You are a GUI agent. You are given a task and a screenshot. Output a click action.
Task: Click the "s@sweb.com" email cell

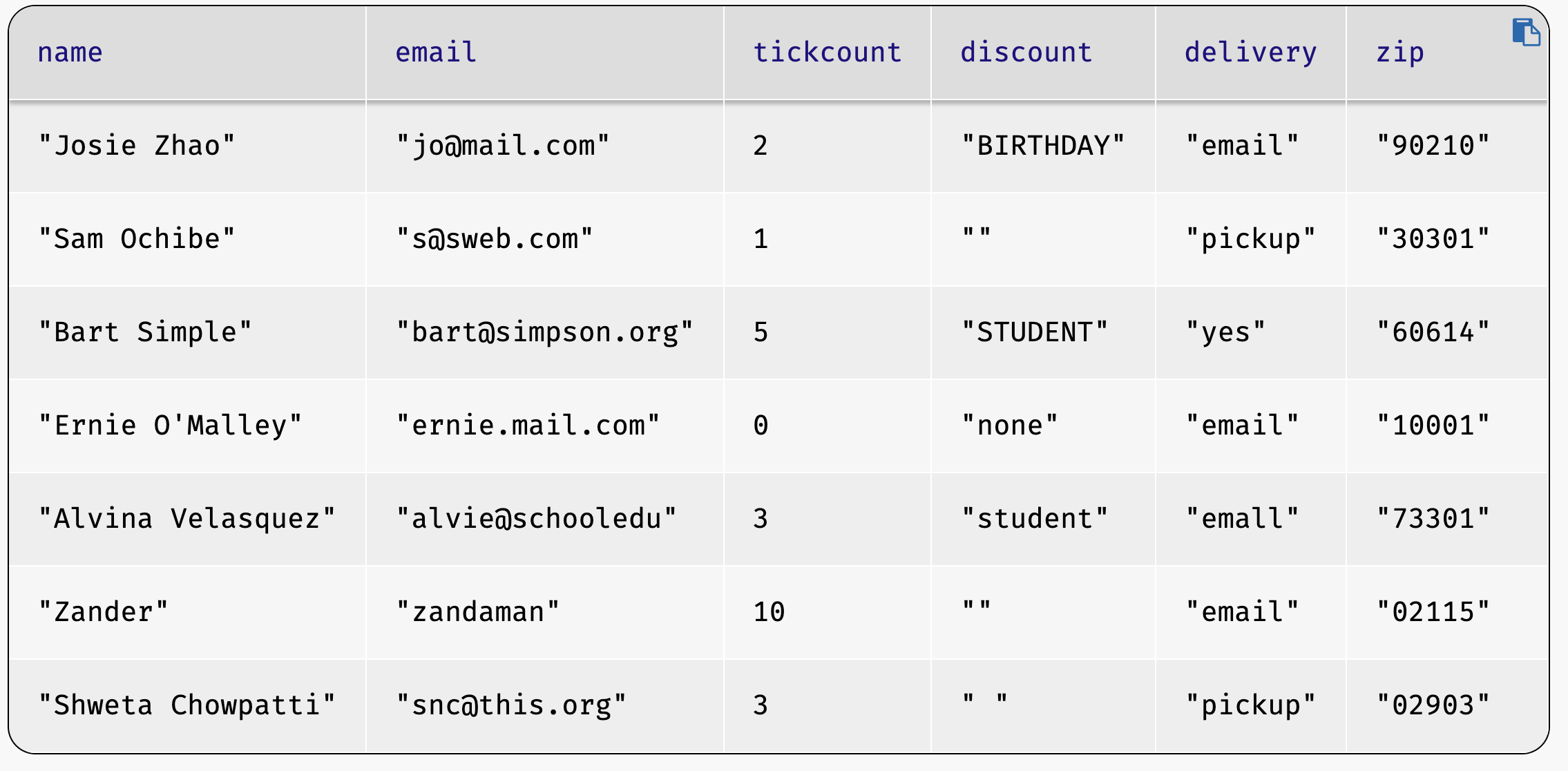(x=545, y=239)
